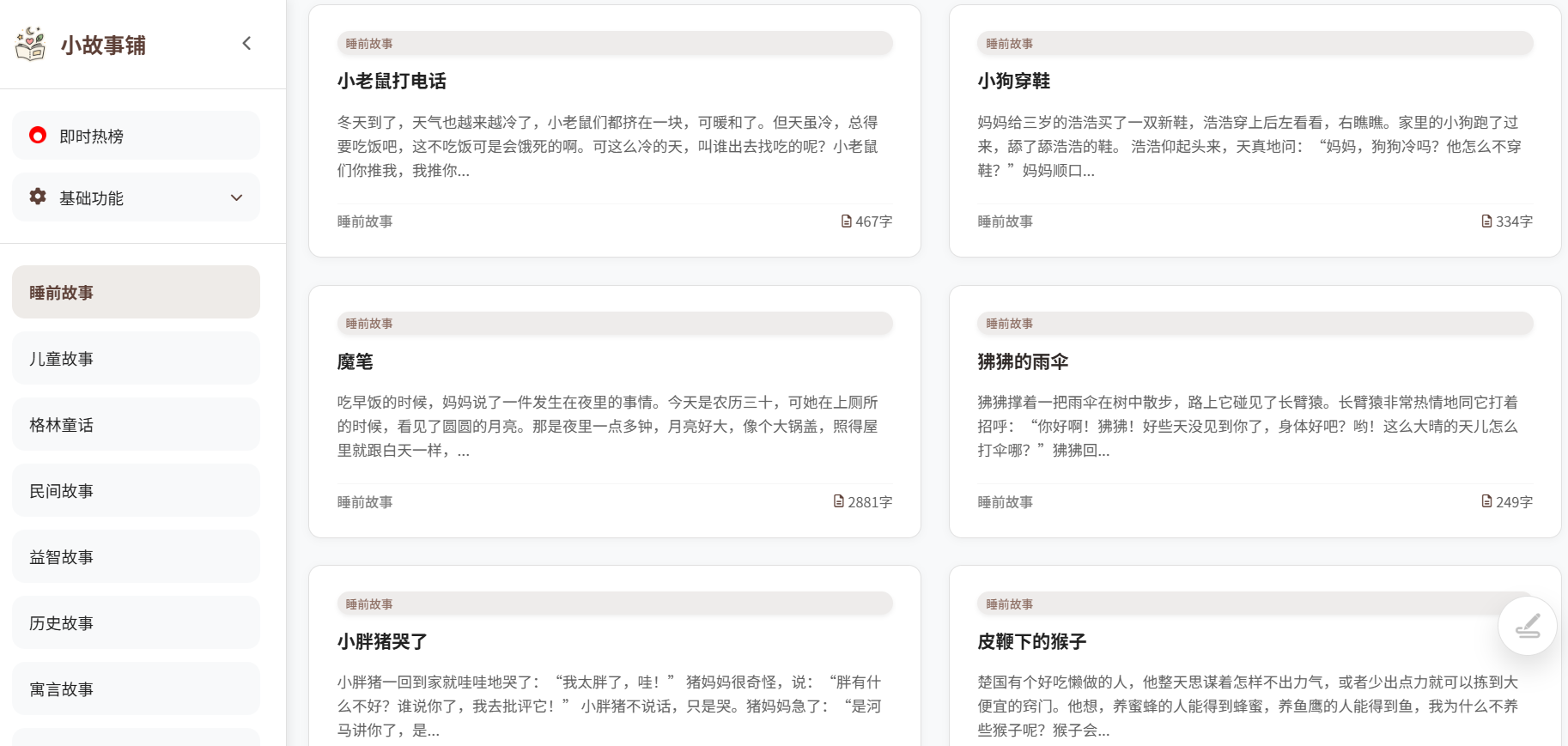Open the story 狒狒的雨伞
The width and height of the screenshot is (1568, 746).
[1023, 361]
